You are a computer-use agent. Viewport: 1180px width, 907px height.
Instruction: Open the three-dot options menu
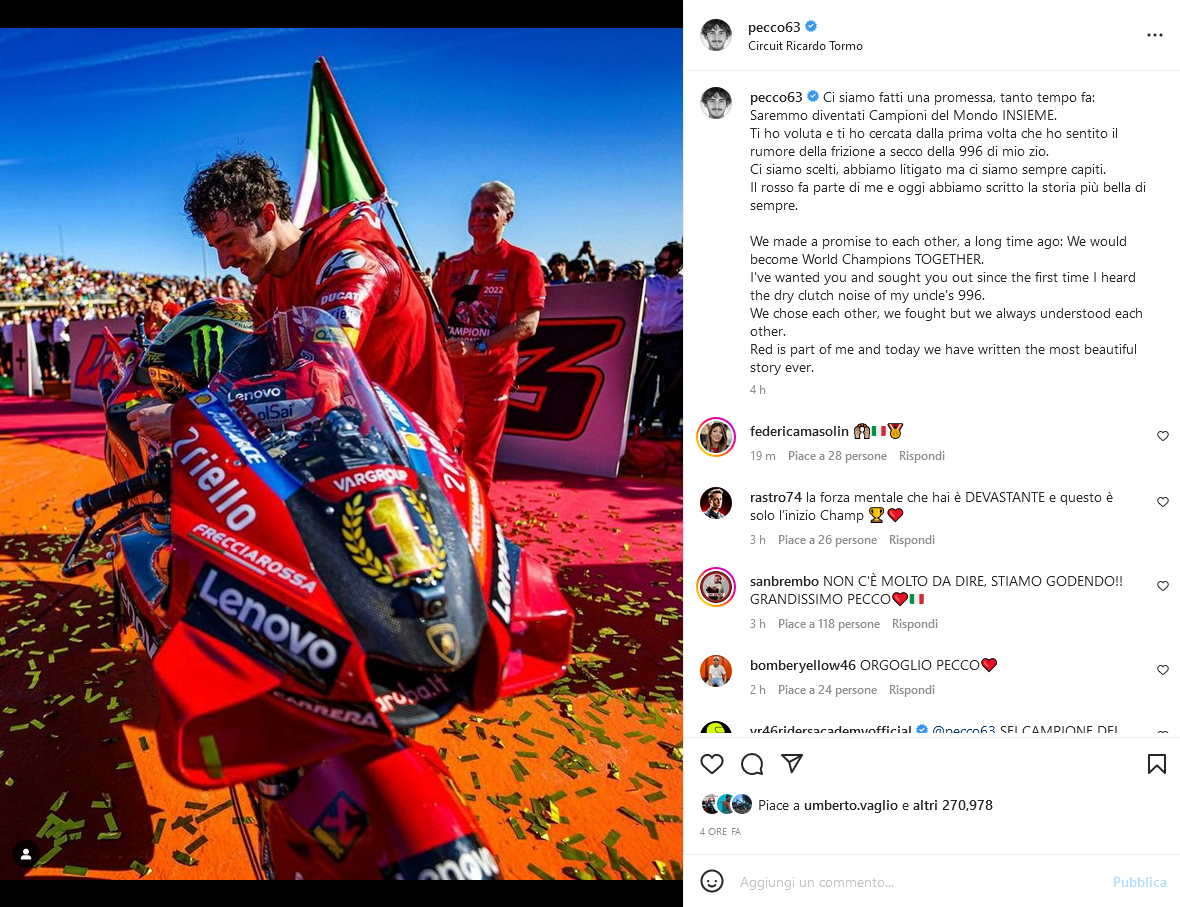click(1154, 35)
